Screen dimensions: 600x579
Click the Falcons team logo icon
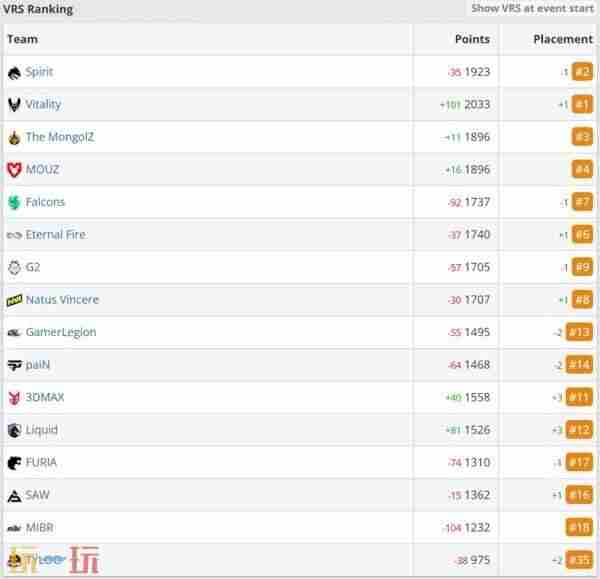coord(14,202)
